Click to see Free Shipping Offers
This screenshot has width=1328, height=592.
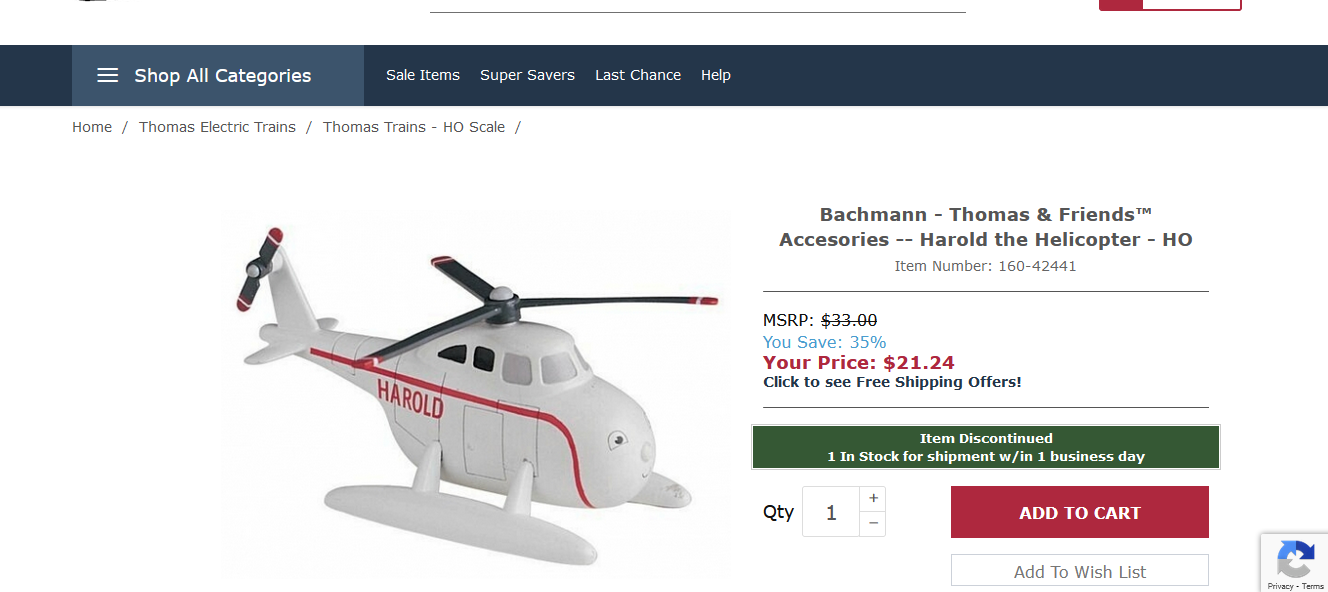pos(892,382)
